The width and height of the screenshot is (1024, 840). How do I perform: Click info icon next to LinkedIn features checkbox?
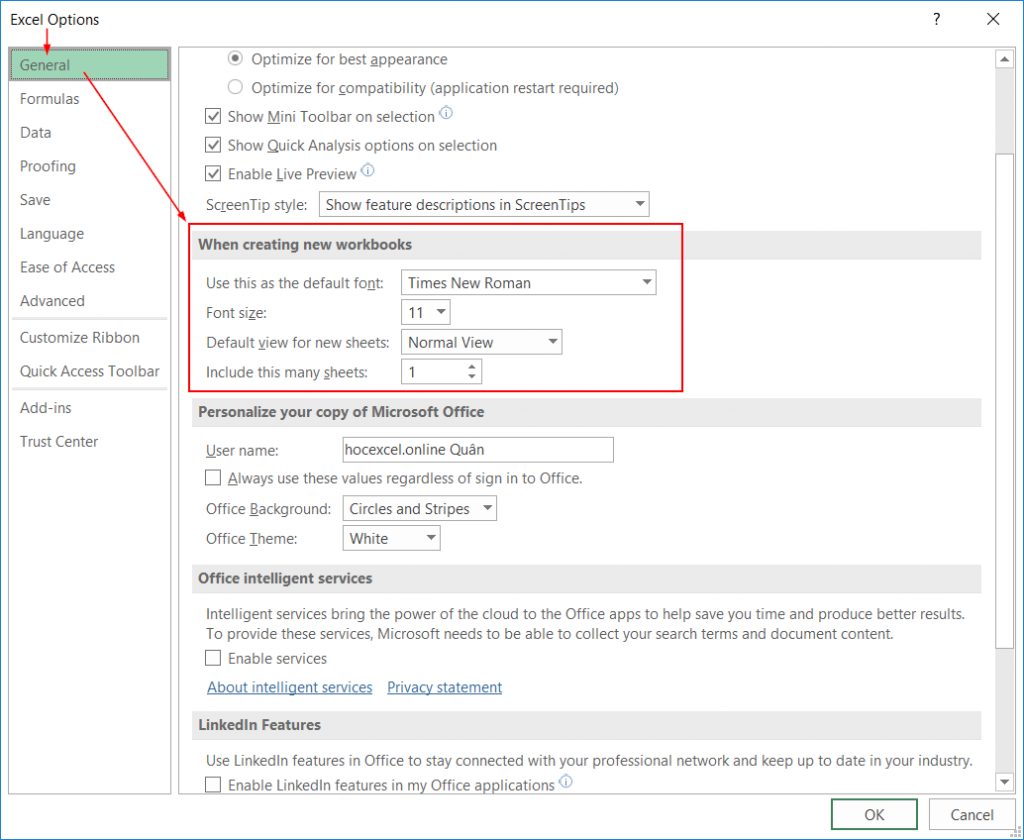pos(566,782)
